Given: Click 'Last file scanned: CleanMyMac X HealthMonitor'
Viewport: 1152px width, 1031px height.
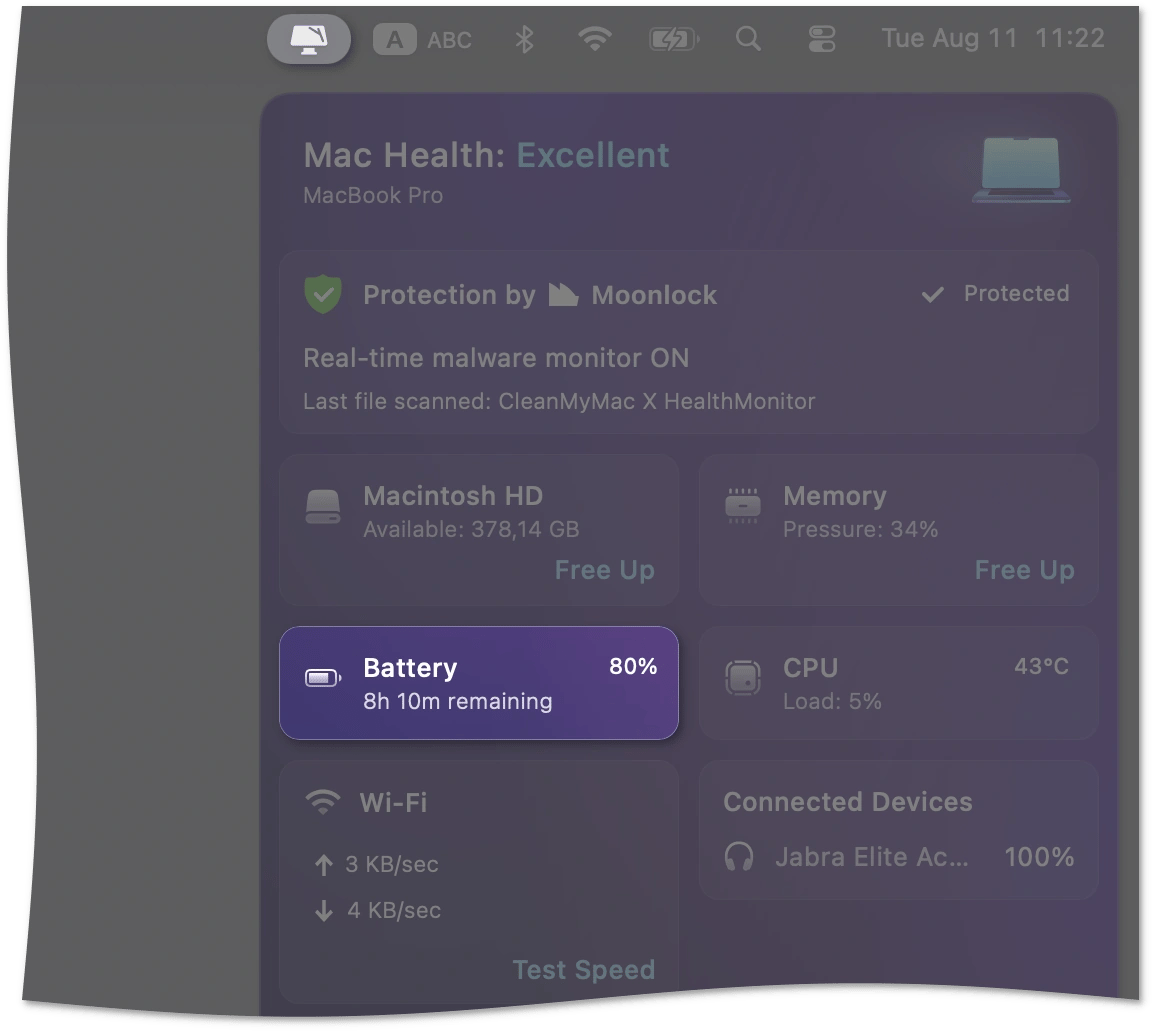Looking at the screenshot, I should (559, 401).
